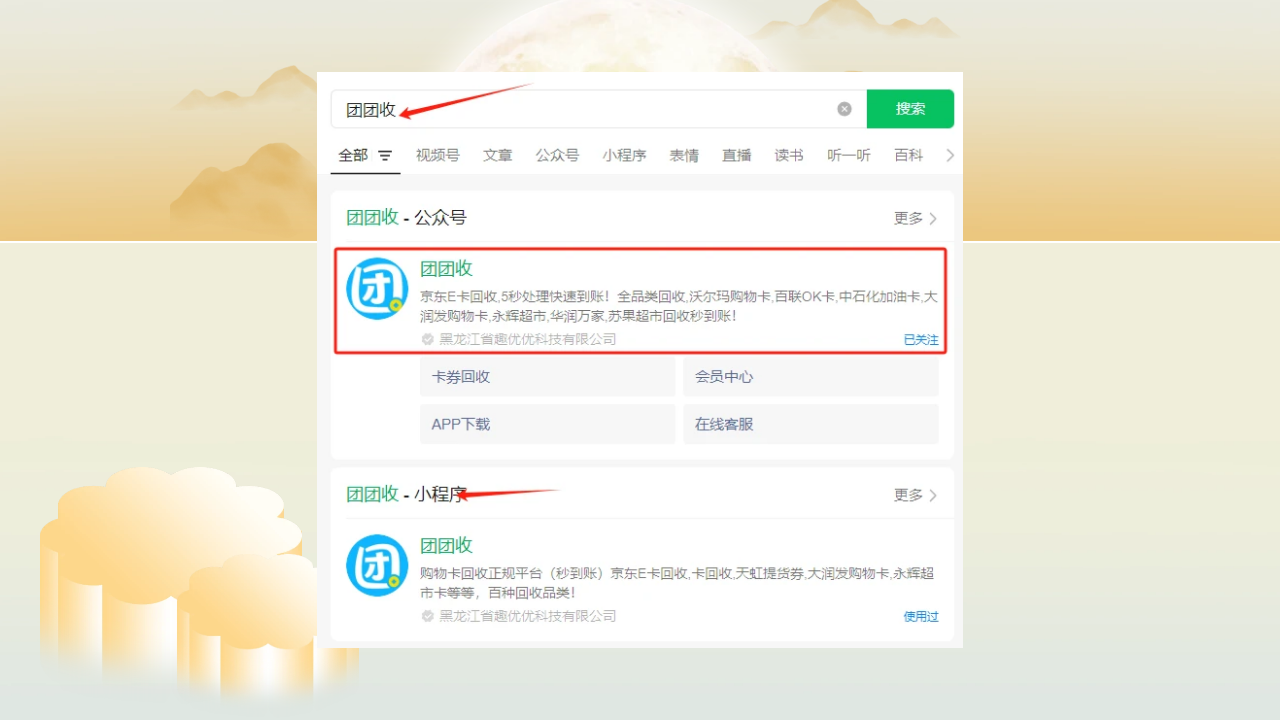Click the 团团收 - 小程序 section heading

tap(406, 494)
